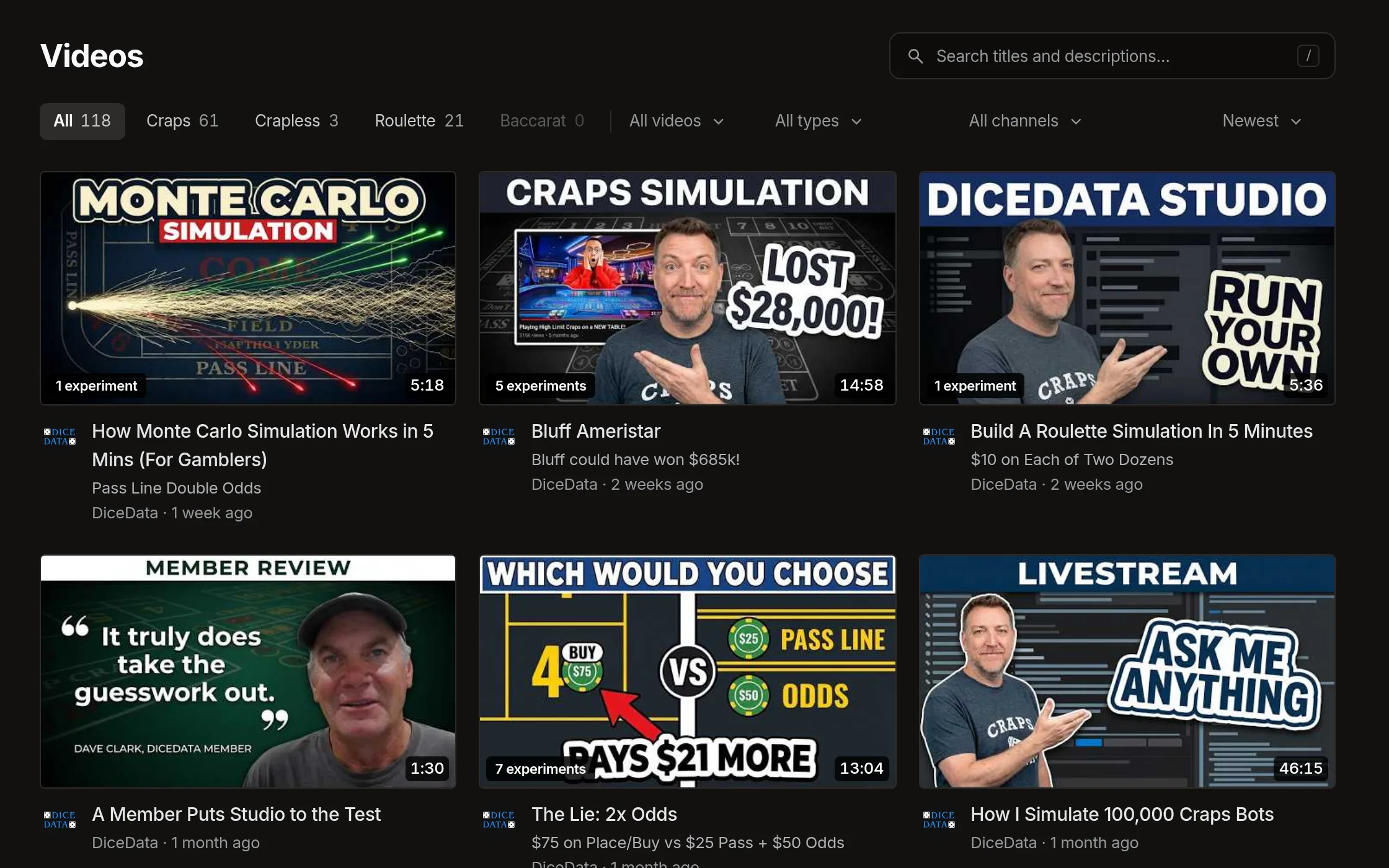Click DiceData logo beside Bluff Ameristar
Screen dimensions: 1389x868
coord(499,436)
